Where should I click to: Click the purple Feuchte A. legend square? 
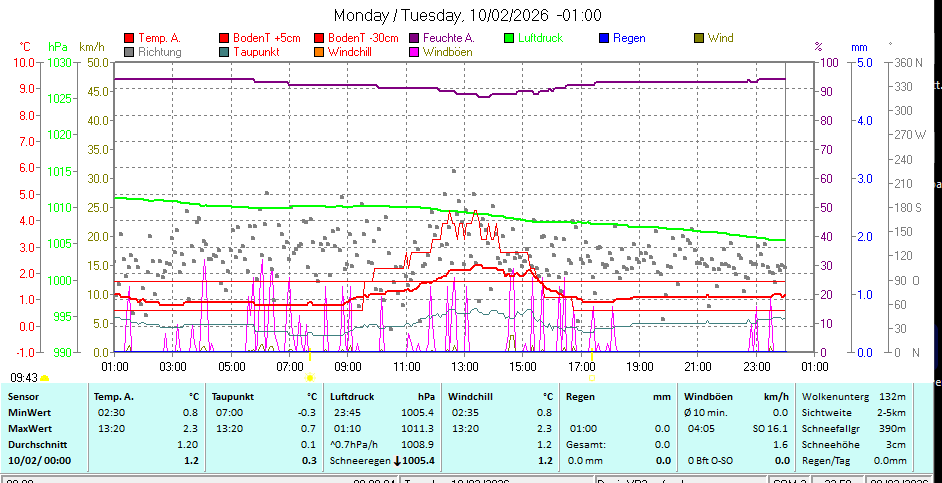(414, 38)
